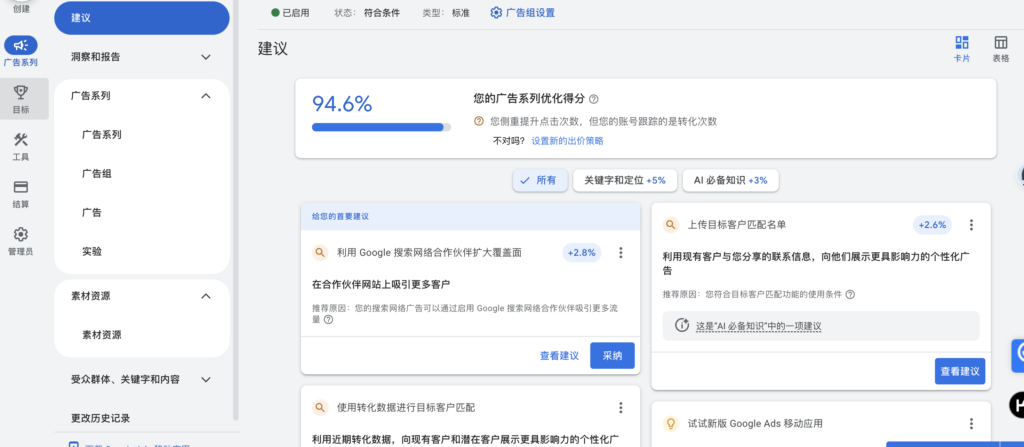Click the sidebar vertical scrollbar

click(236, 210)
